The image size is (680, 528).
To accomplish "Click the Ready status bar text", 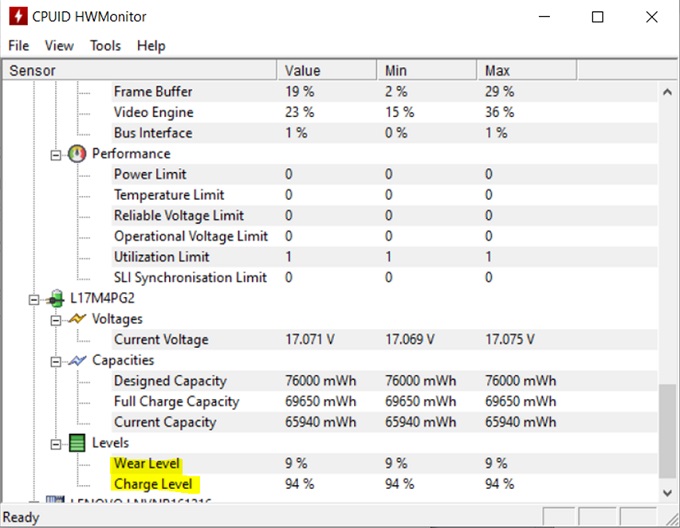I will tap(21, 517).
